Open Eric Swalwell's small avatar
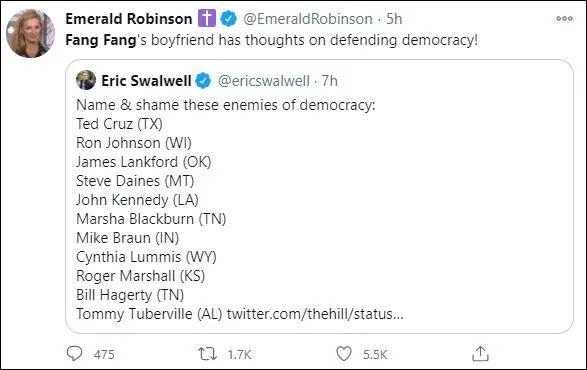The image size is (587, 370). (x=86, y=80)
